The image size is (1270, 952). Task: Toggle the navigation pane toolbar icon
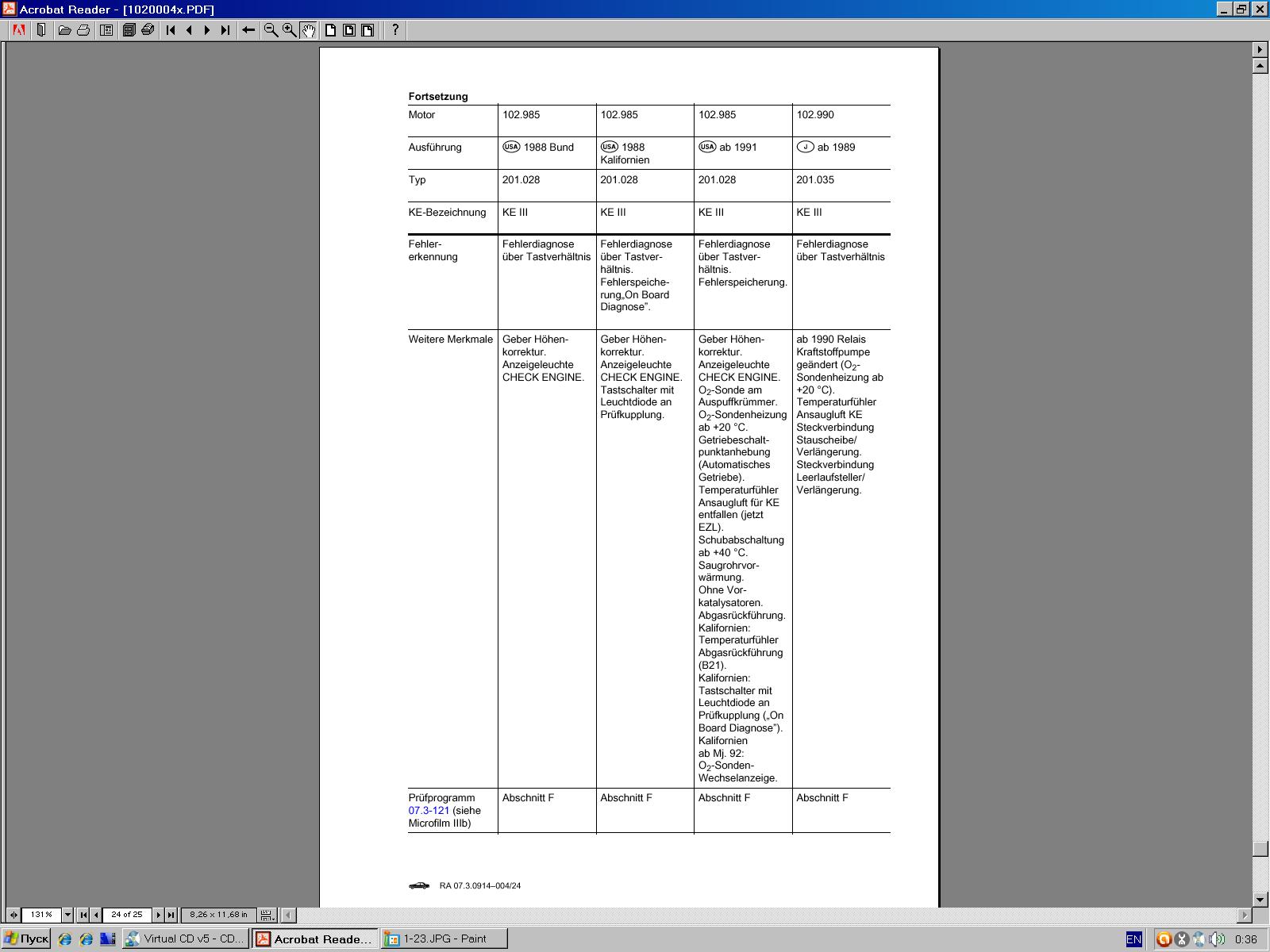(41, 30)
